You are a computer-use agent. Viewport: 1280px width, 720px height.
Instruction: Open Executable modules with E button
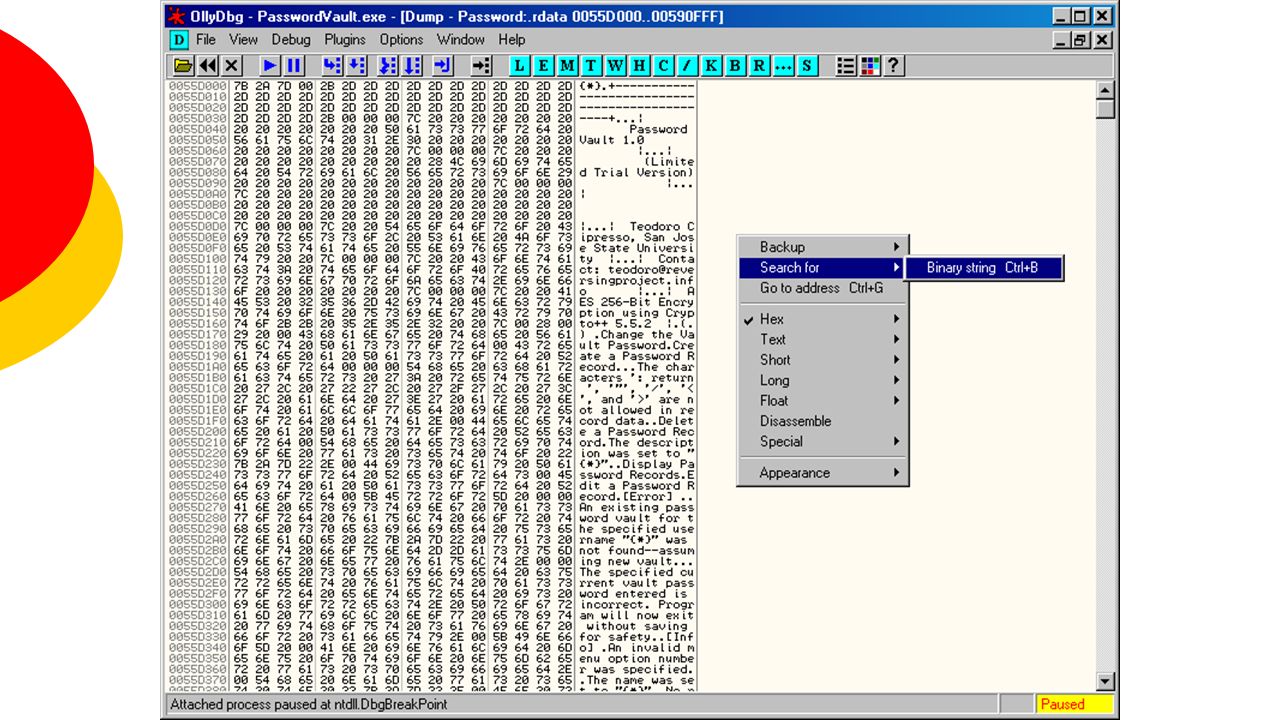click(x=543, y=66)
